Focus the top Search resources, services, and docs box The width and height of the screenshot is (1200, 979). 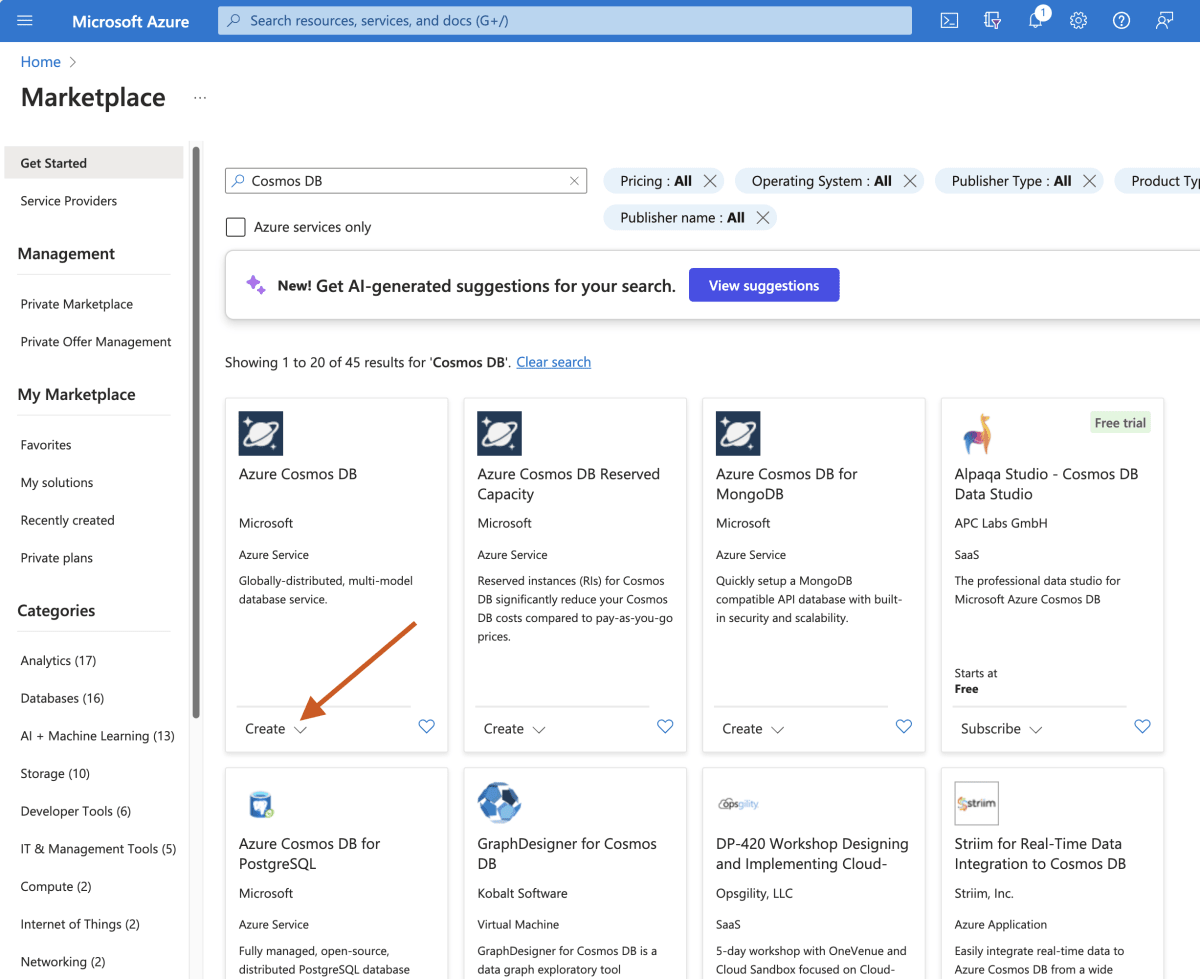click(x=565, y=20)
